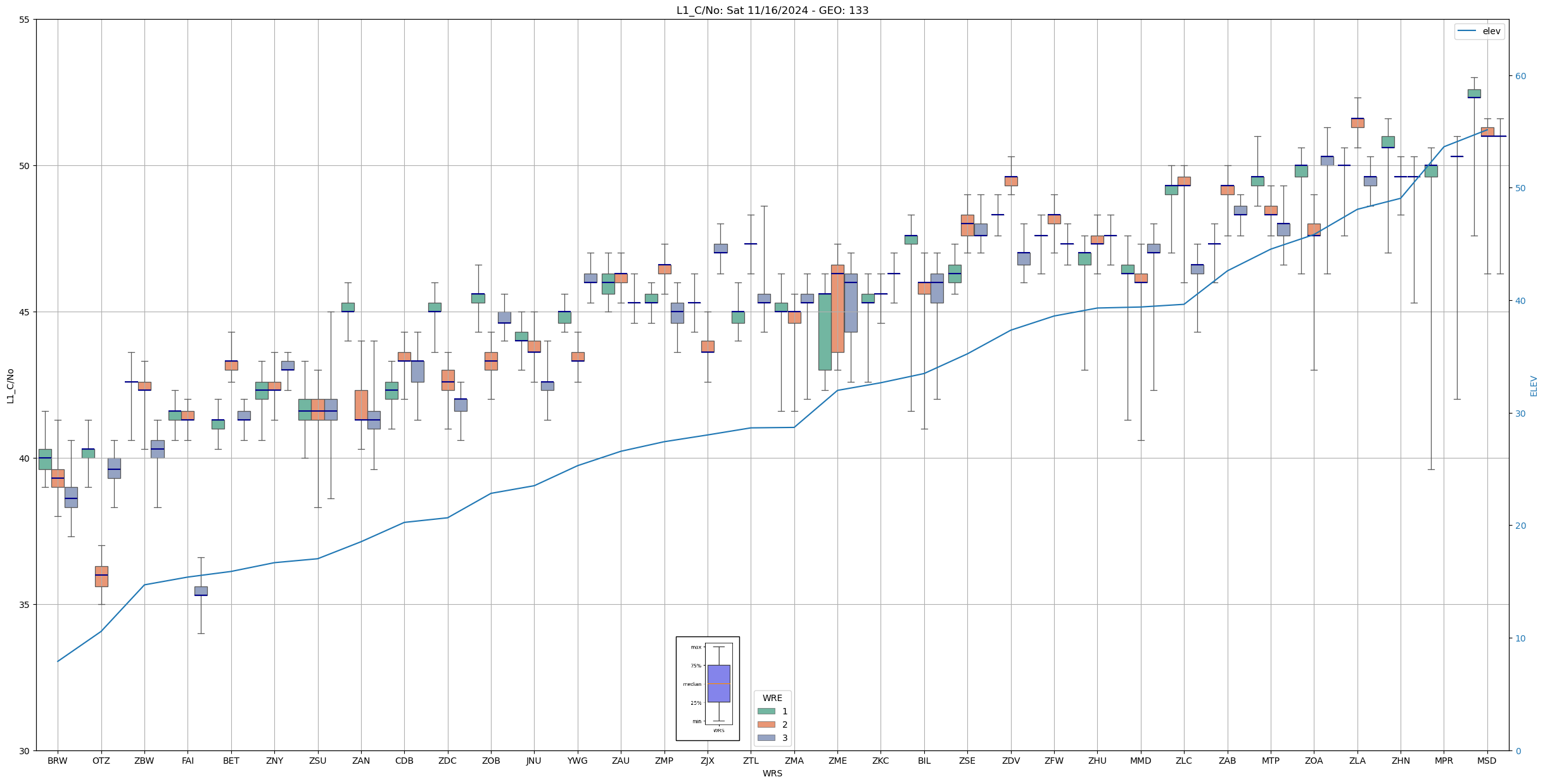Click the OTZ station tick label
This screenshot has width=1545, height=784.
[x=101, y=761]
